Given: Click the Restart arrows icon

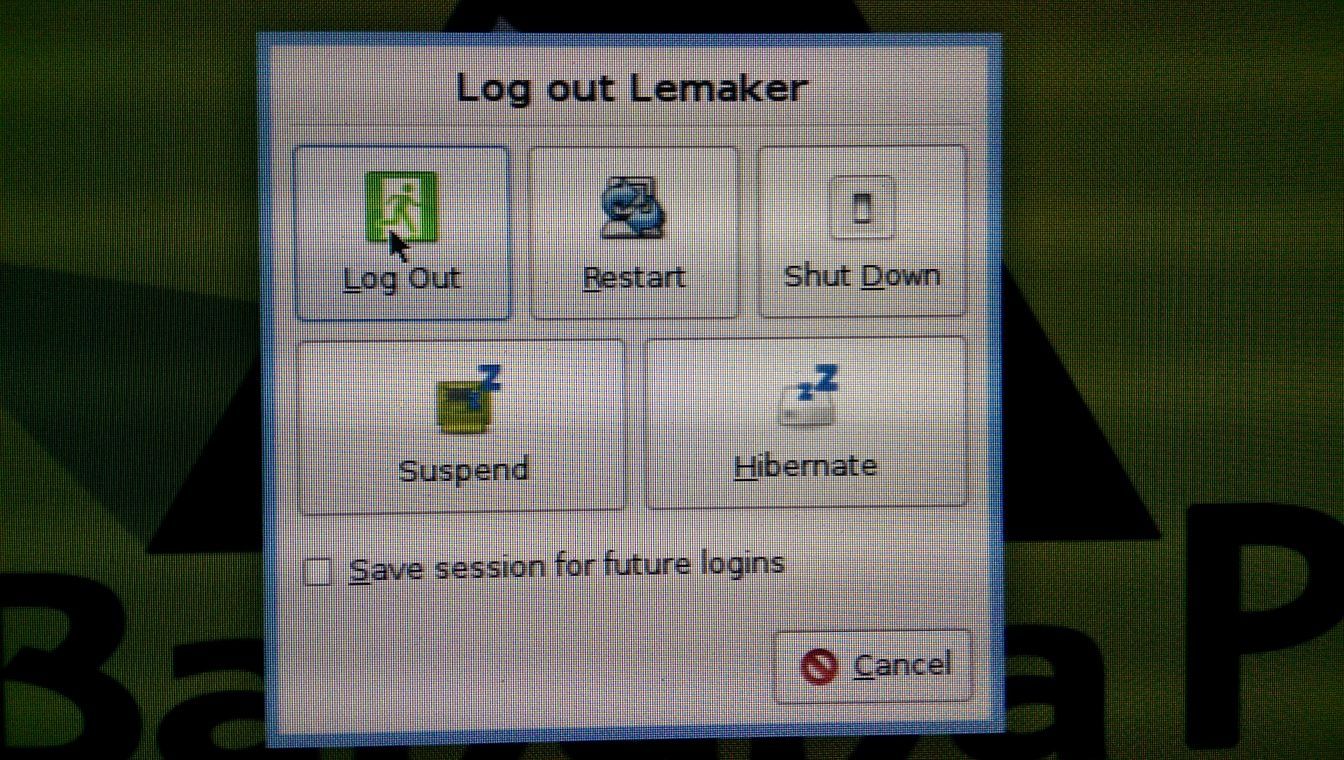Looking at the screenshot, I should pos(633,208).
